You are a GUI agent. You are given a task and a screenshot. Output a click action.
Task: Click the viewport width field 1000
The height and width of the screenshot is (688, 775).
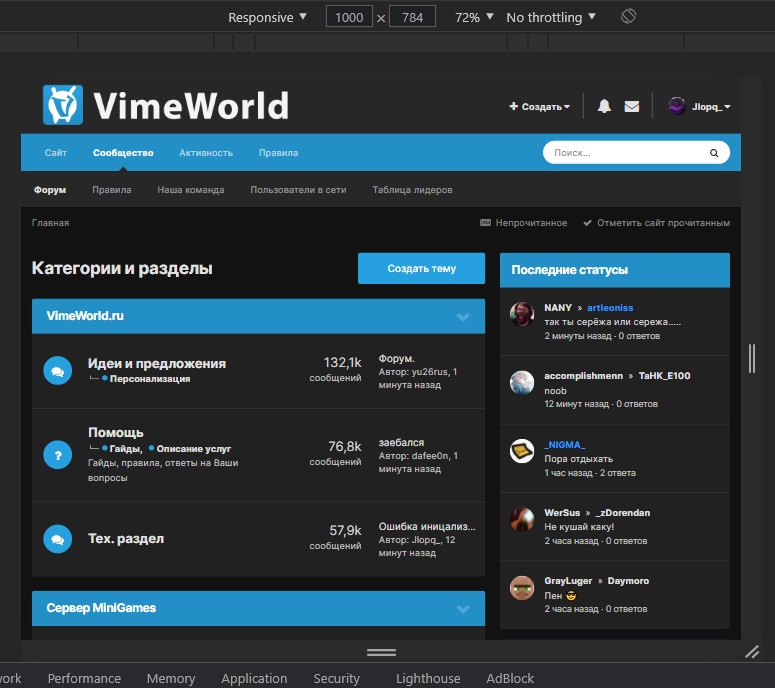pyautogui.click(x=349, y=17)
